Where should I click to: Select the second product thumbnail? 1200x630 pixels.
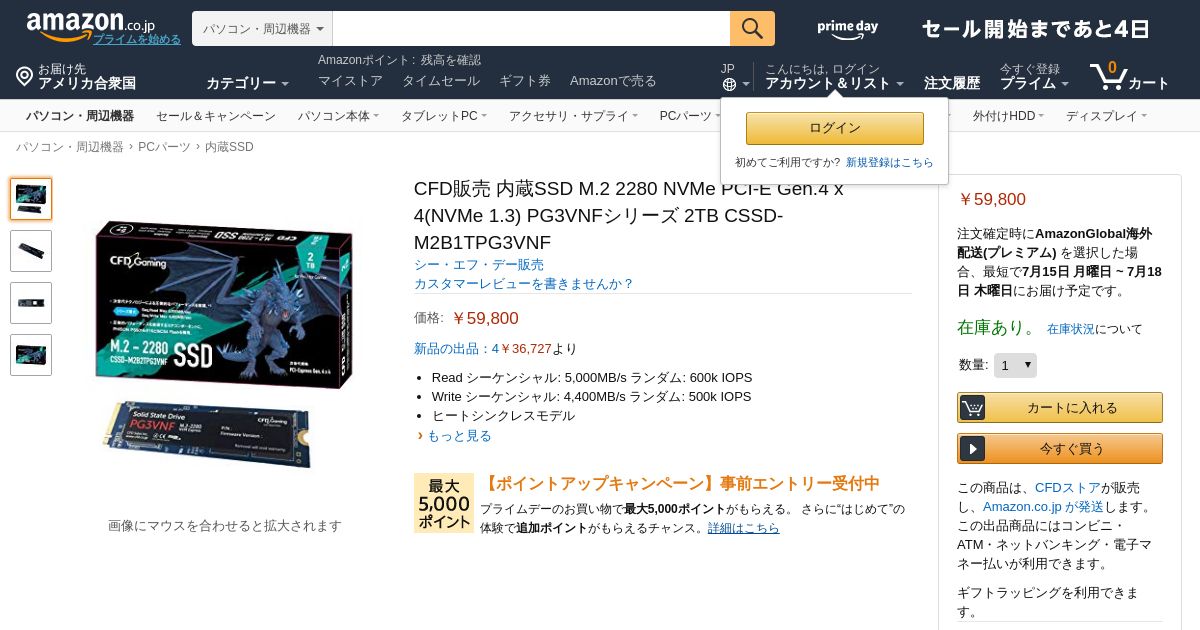click(31, 251)
